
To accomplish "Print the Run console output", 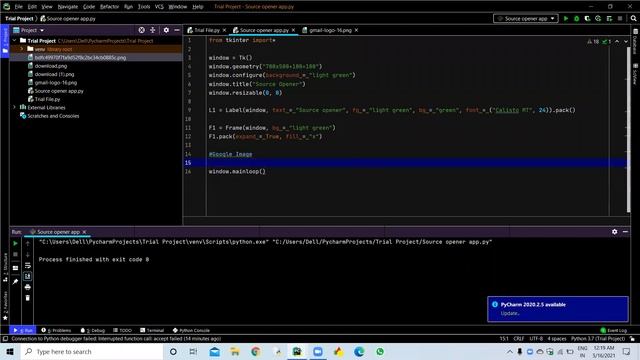I will 27,287.
